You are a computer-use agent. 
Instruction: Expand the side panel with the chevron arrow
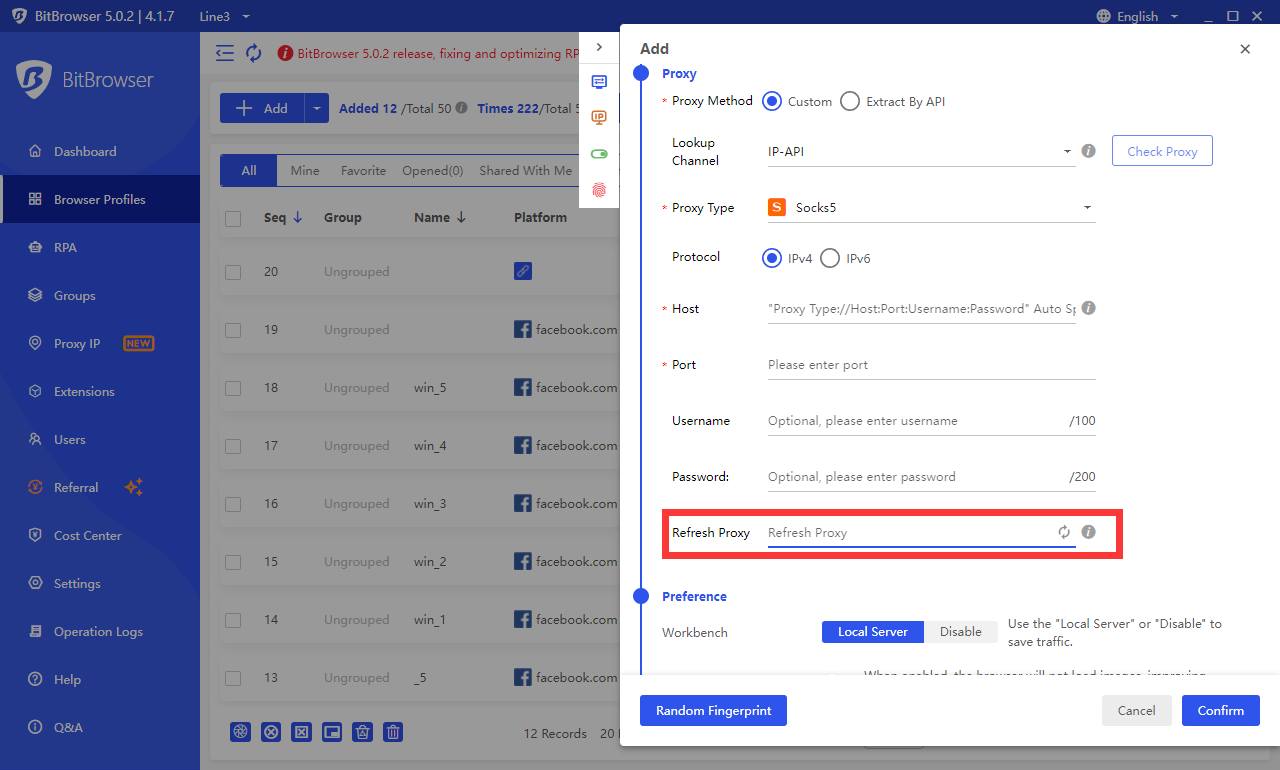pyautogui.click(x=599, y=47)
